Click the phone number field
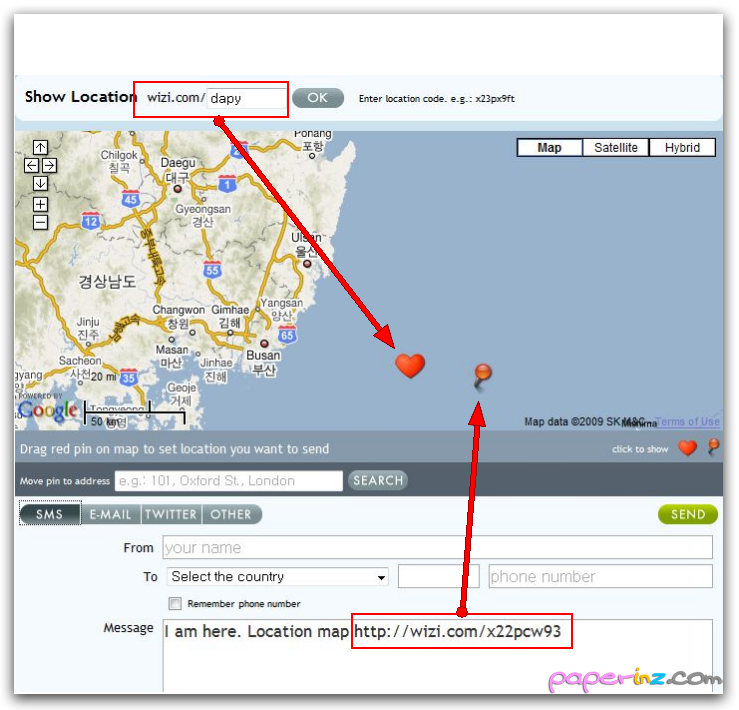 click(x=600, y=576)
